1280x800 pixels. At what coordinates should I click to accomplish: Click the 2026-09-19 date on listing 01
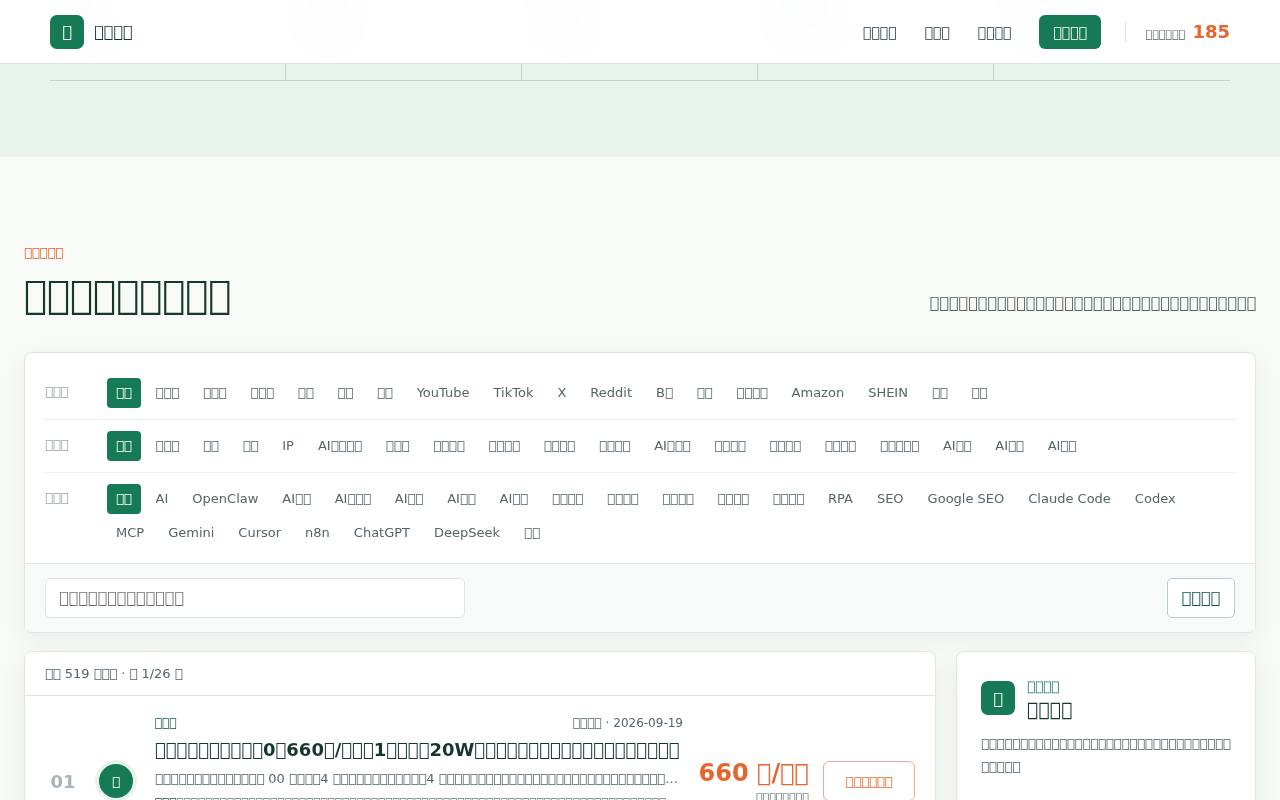(x=648, y=723)
